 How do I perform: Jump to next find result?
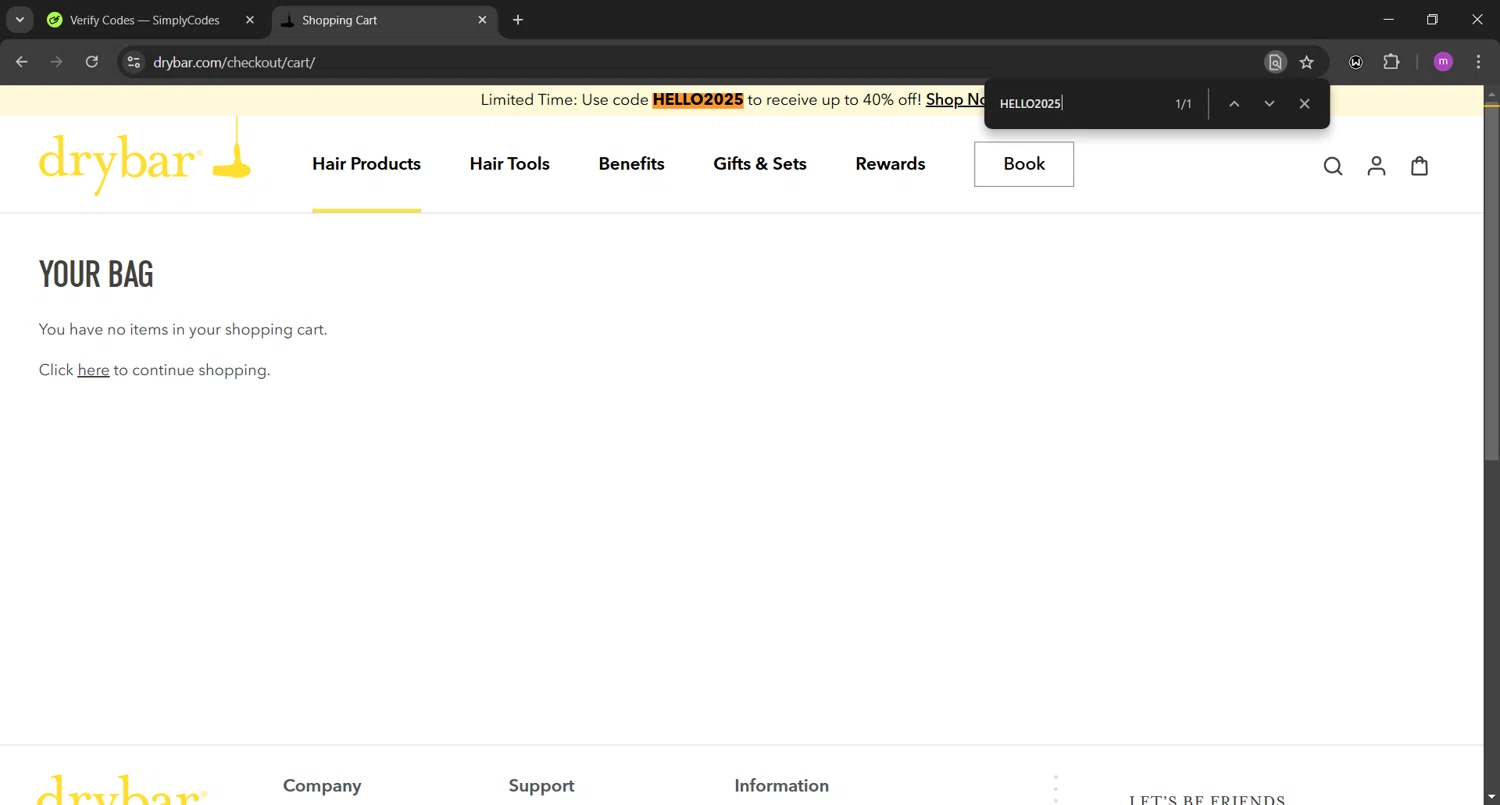pyautogui.click(x=1269, y=104)
